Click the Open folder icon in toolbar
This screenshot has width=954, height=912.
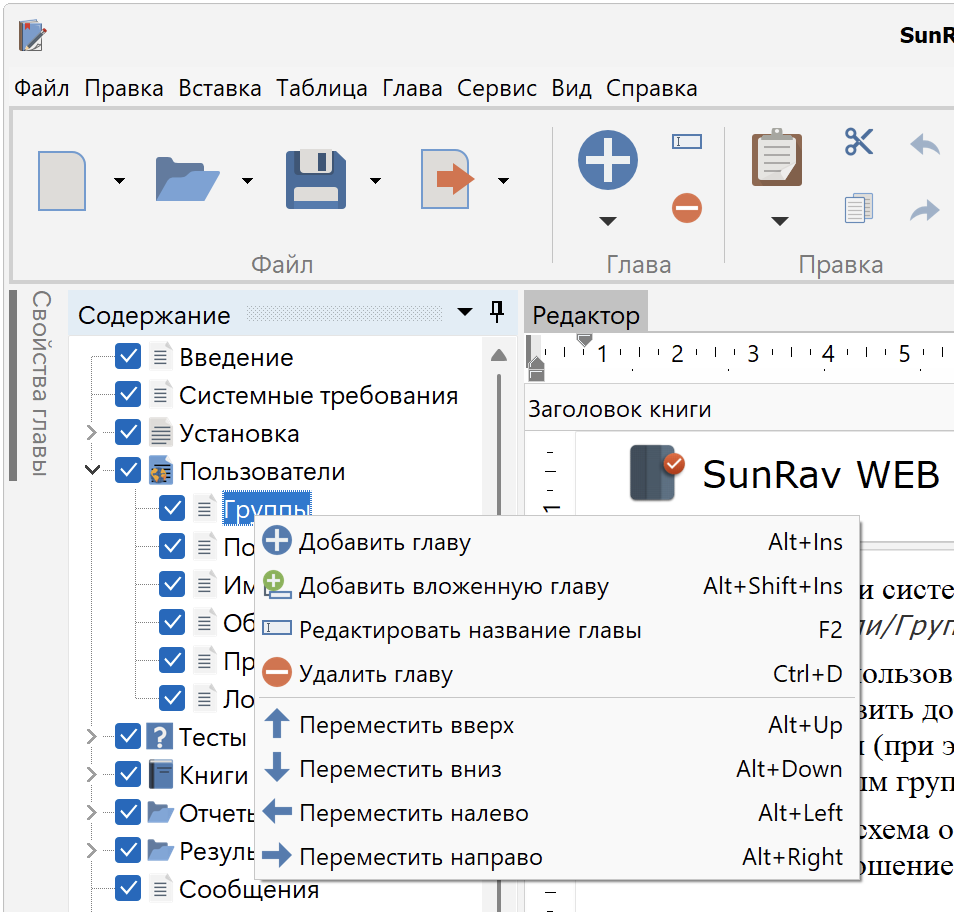pos(187,180)
